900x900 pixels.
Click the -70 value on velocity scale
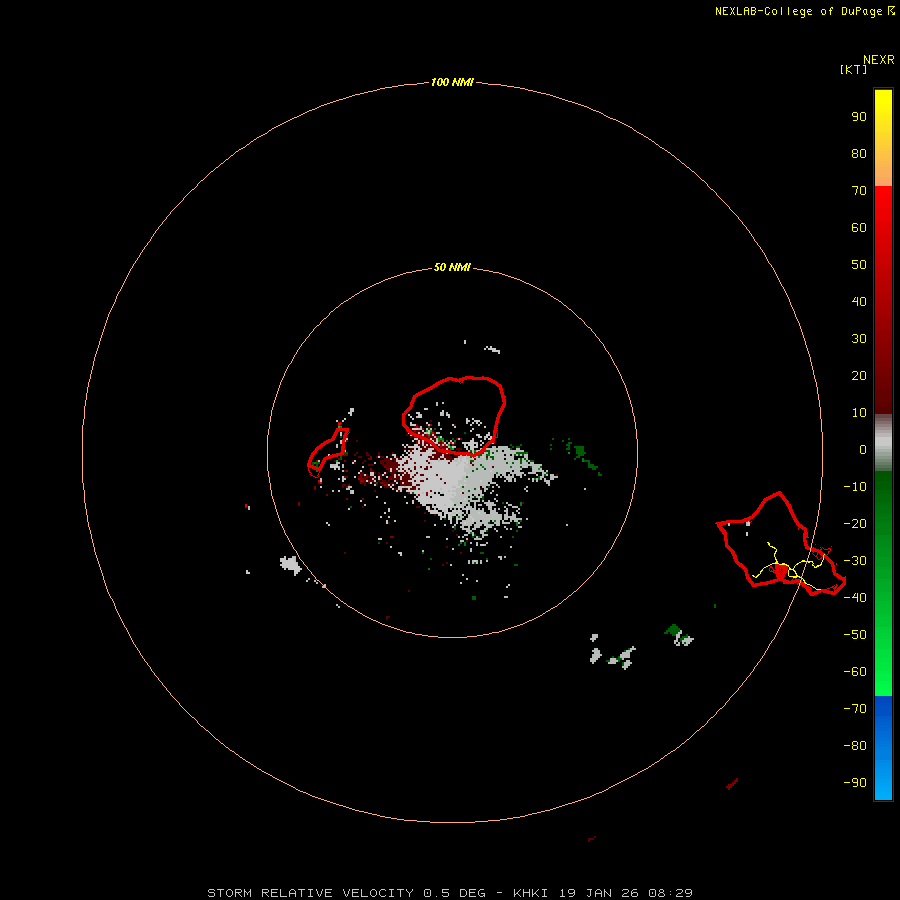point(855,708)
